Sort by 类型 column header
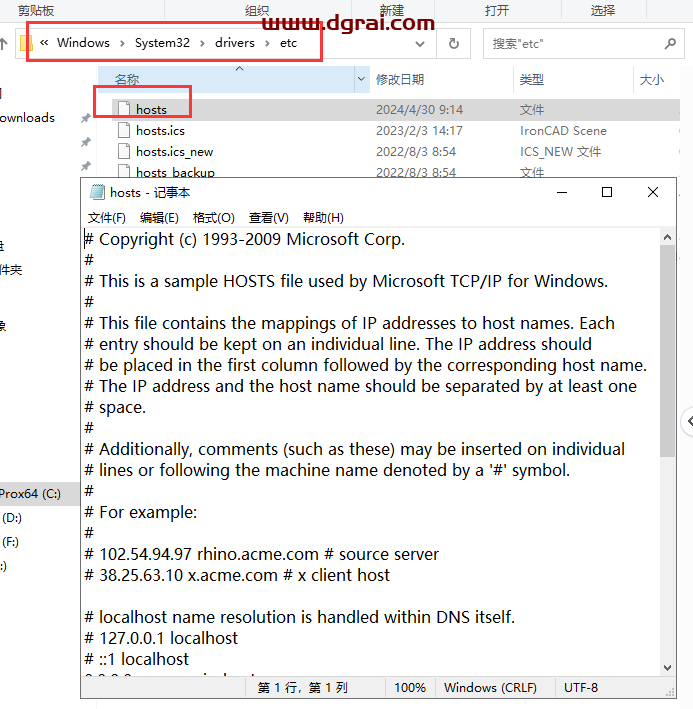Viewport: 693px width, 709px height. click(x=573, y=80)
